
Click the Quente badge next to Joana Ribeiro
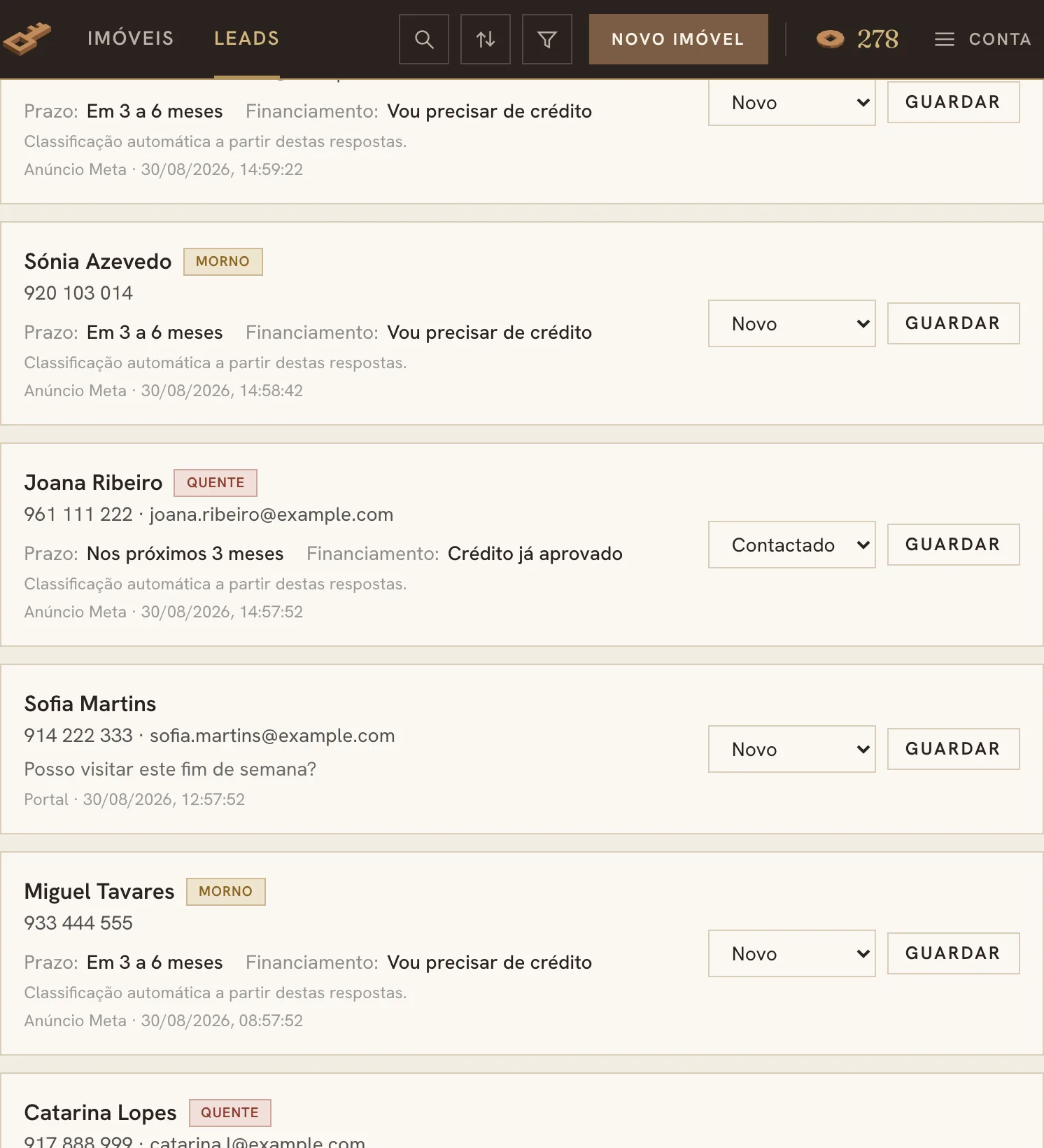[x=216, y=483]
